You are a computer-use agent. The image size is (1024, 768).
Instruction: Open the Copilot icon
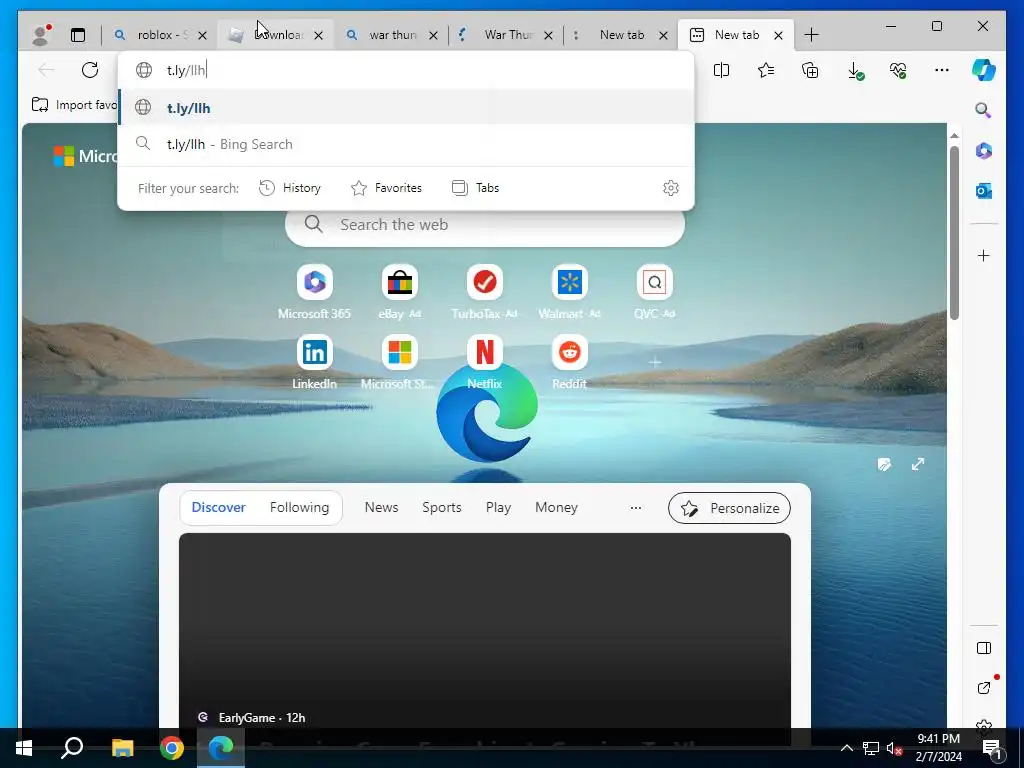(x=984, y=70)
